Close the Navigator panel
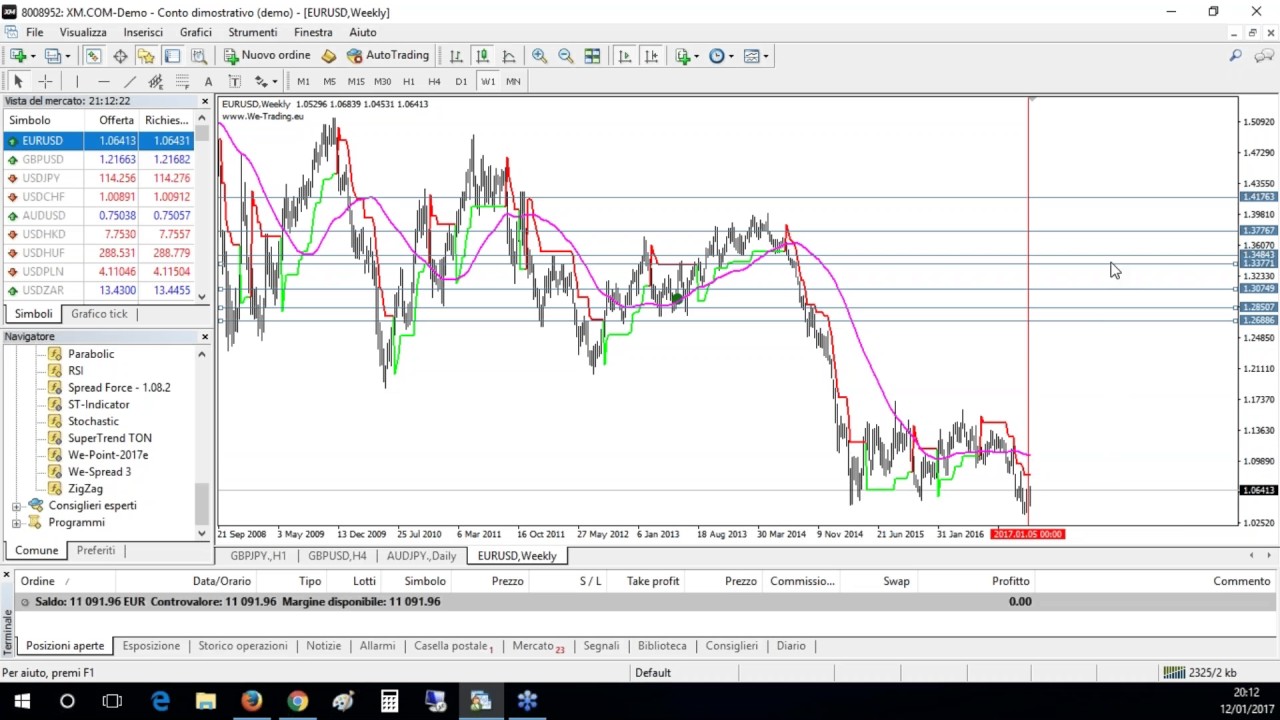Screen dimensions: 1280x720 [x=205, y=337]
